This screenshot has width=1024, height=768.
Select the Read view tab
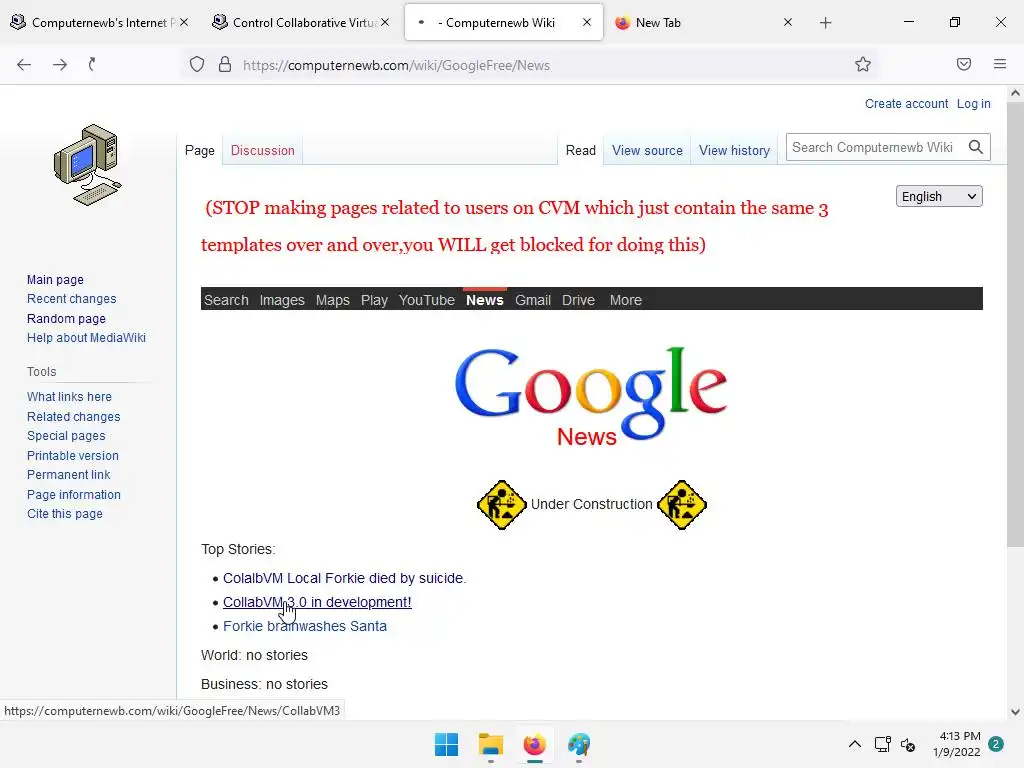point(581,150)
